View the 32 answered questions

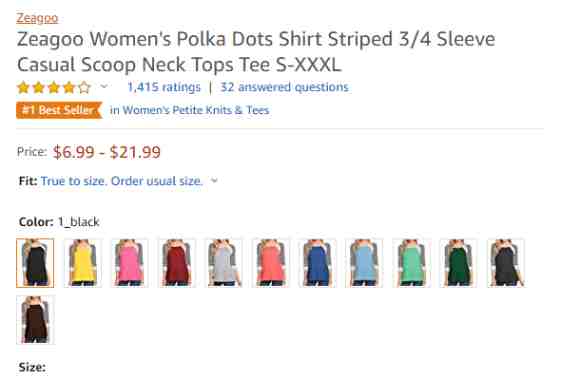(x=284, y=87)
